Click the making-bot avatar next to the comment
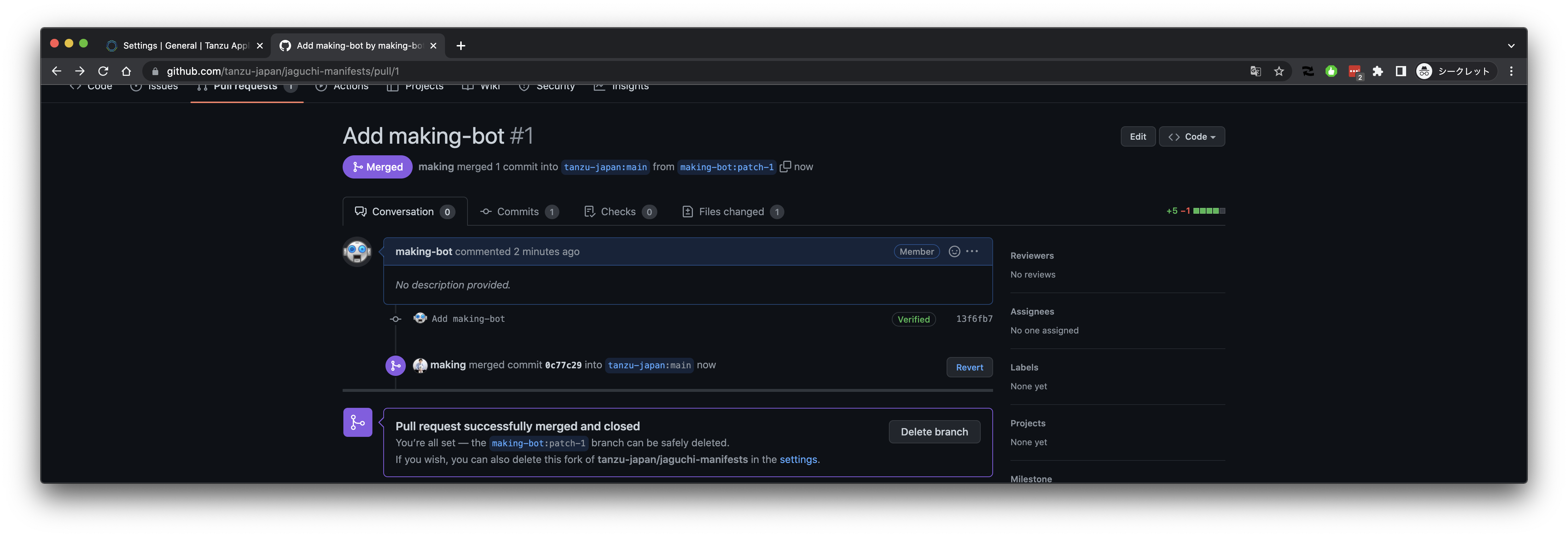Viewport: 1568px width, 537px height. (x=357, y=251)
